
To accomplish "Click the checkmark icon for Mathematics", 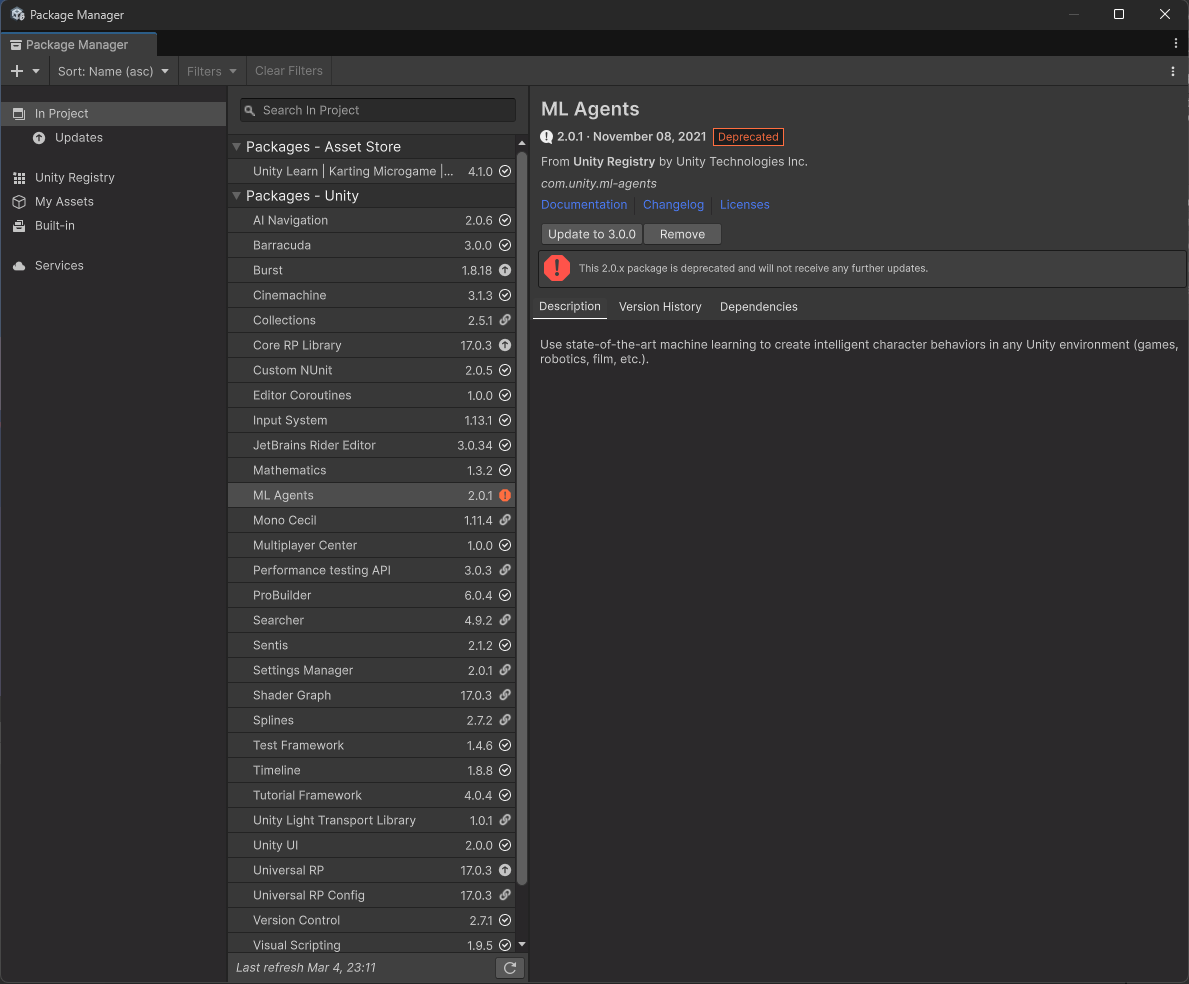I will pyautogui.click(x=505, y=471).
